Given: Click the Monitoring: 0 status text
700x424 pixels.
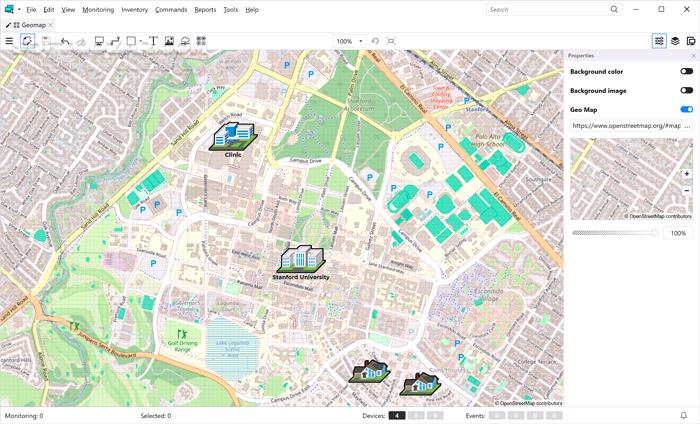Looking at the screenshot, I should [x=24, y=416].
